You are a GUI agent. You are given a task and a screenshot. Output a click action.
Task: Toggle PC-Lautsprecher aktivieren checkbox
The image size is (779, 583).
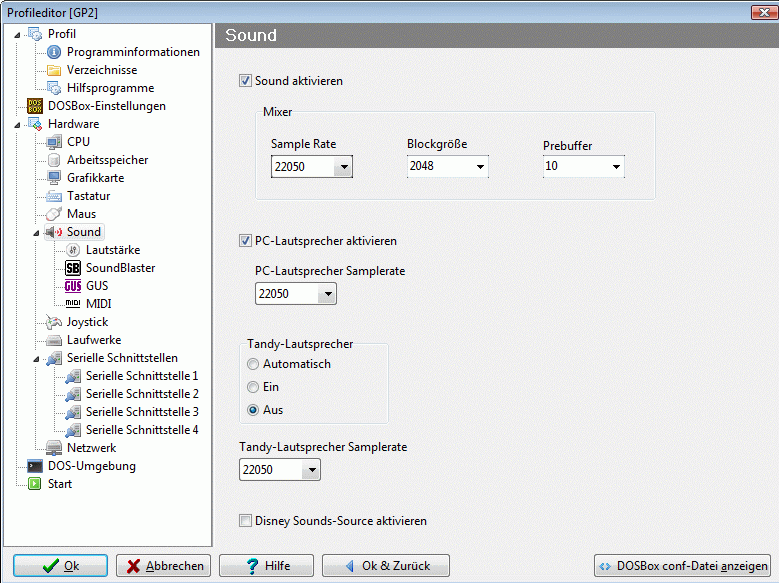(x=245, y=241)
